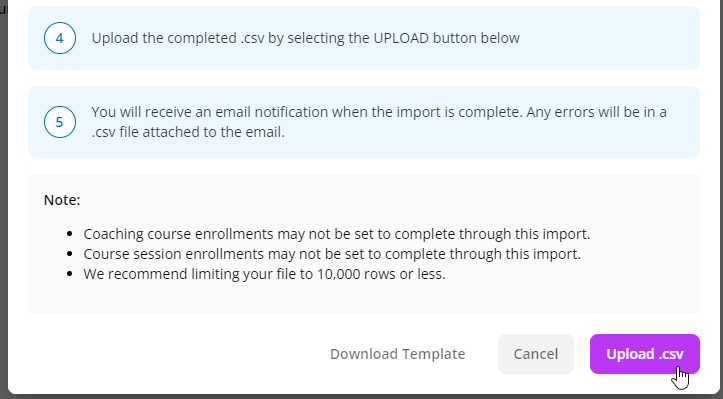The width and height of the screenshot is (723, 399).
Task: Cancel the import dialog
Action: pos(536,354)
